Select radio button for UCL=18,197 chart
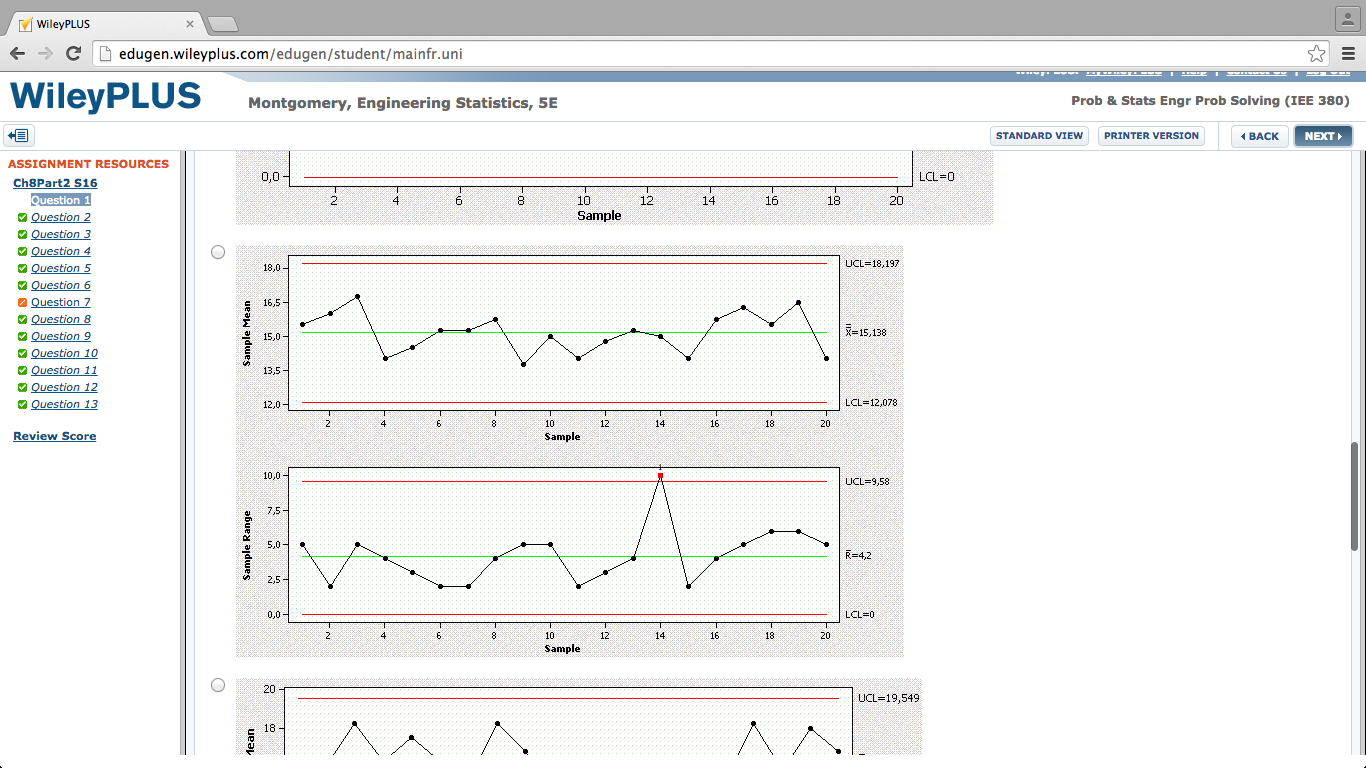This screenshot has width=1366, height=768. click(x=218, y=252)
